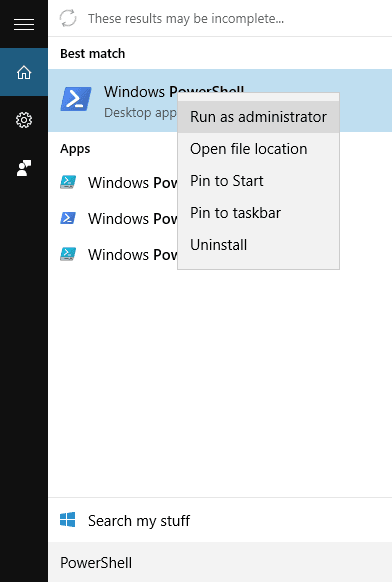Click the Windows logo next to Search my stuff

click(x=68, y=520)
